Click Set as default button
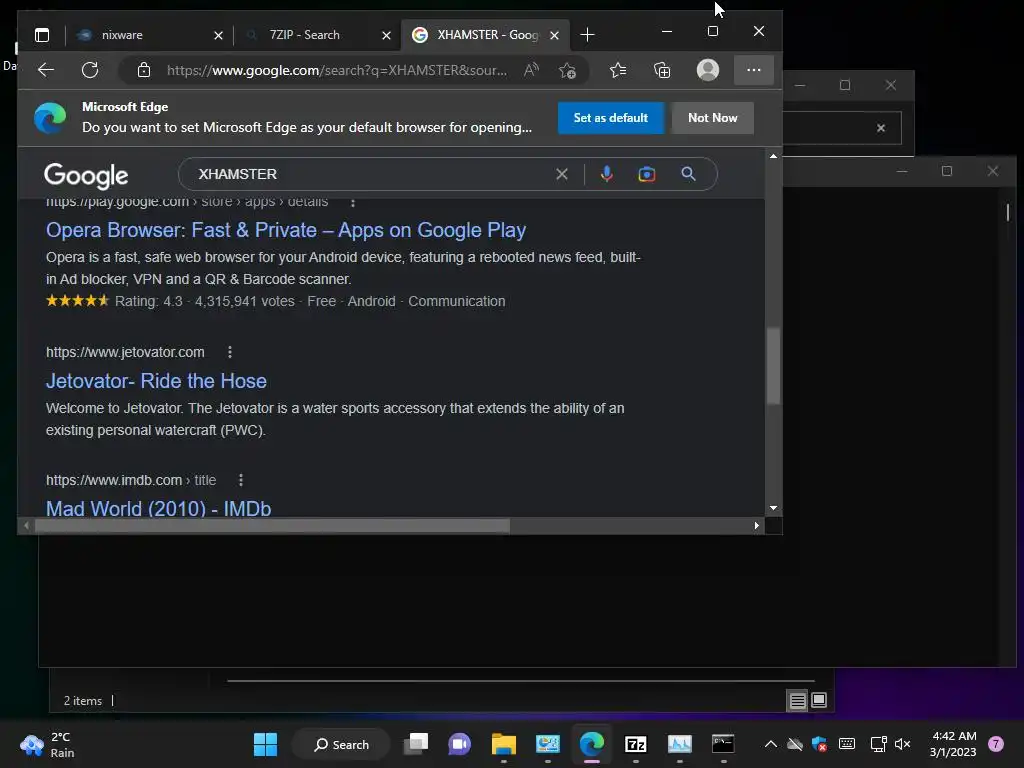Image resolution: width=1024 pixels, height=768 pixels. (611, 118)
